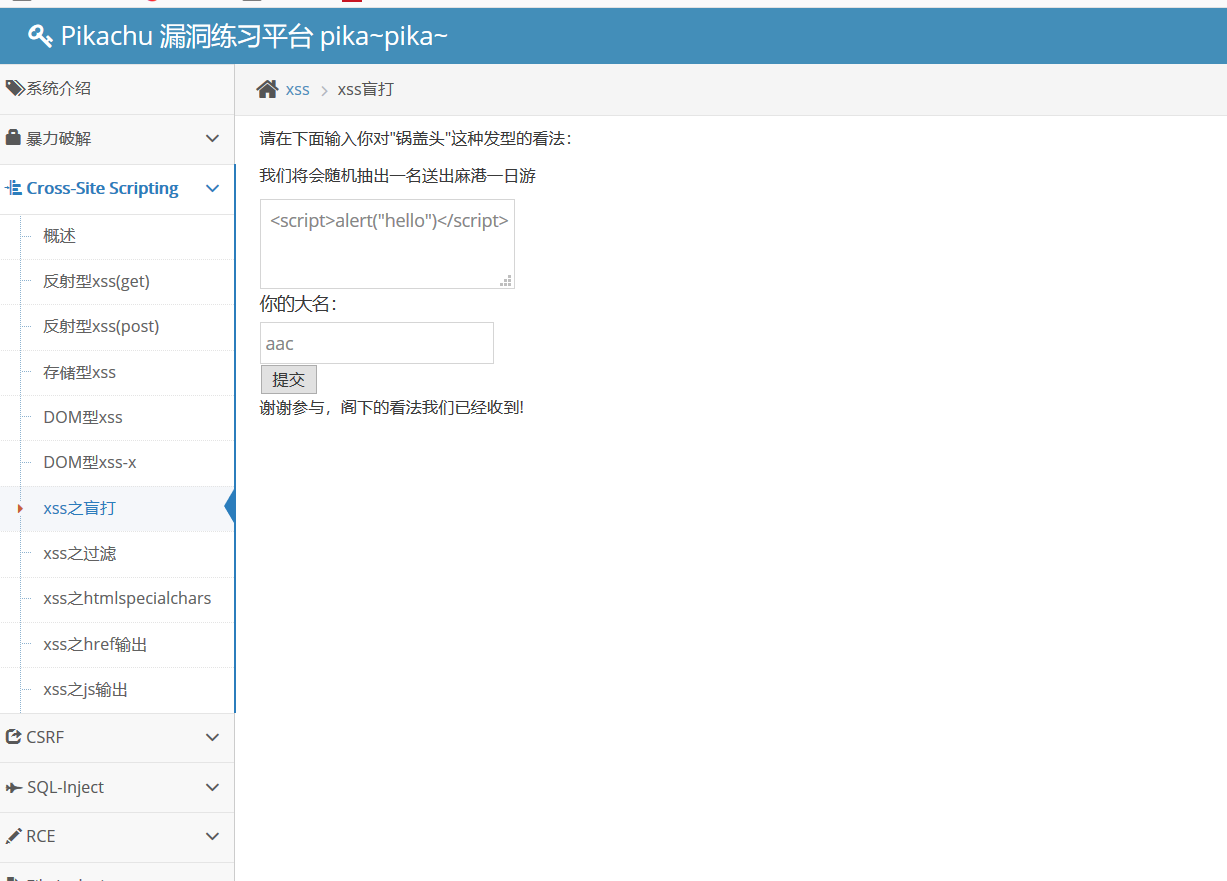Open the CSRF menu item
Screen dimensions: 1227x881
117,738
